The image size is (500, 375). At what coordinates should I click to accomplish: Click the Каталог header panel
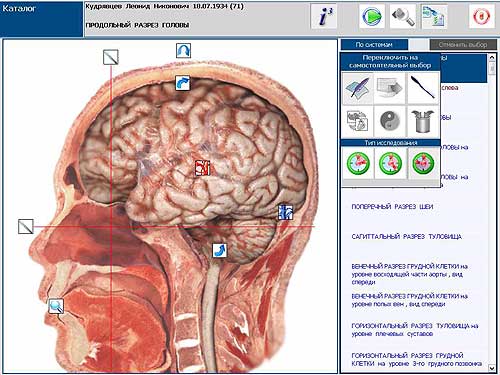(41, 18)
